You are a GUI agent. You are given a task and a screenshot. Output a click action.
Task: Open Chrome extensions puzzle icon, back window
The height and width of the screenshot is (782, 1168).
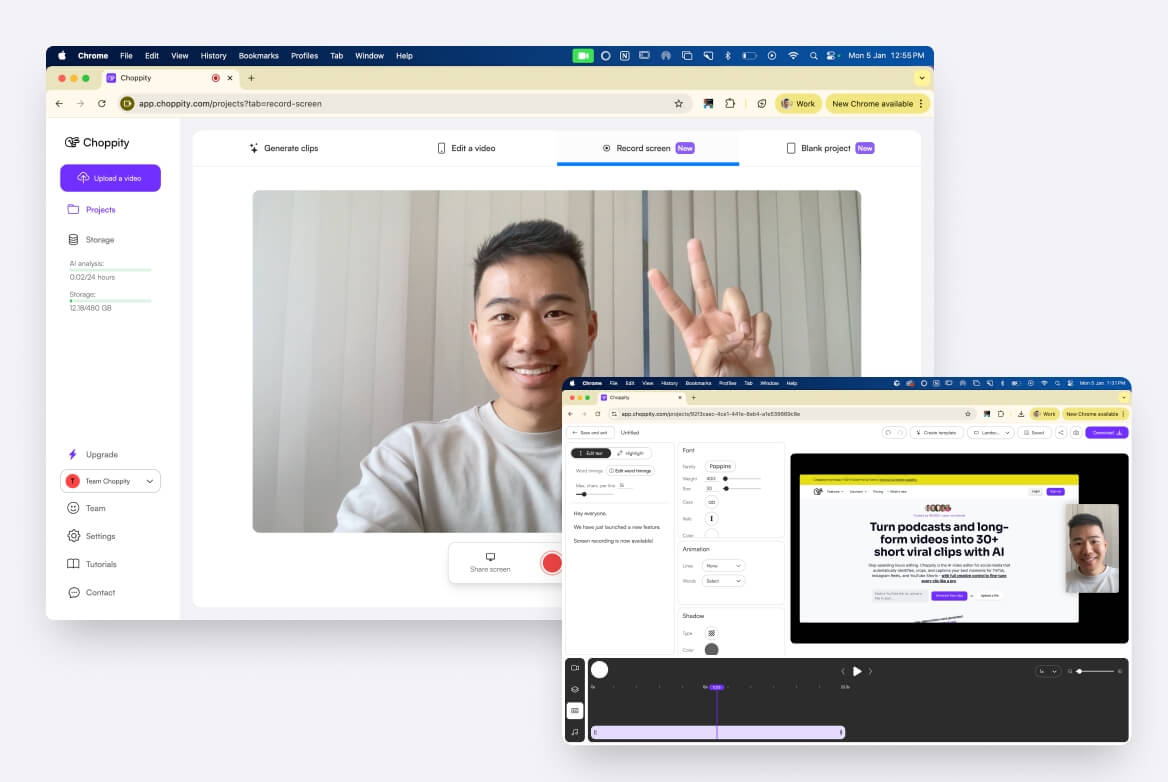(730, 104)
